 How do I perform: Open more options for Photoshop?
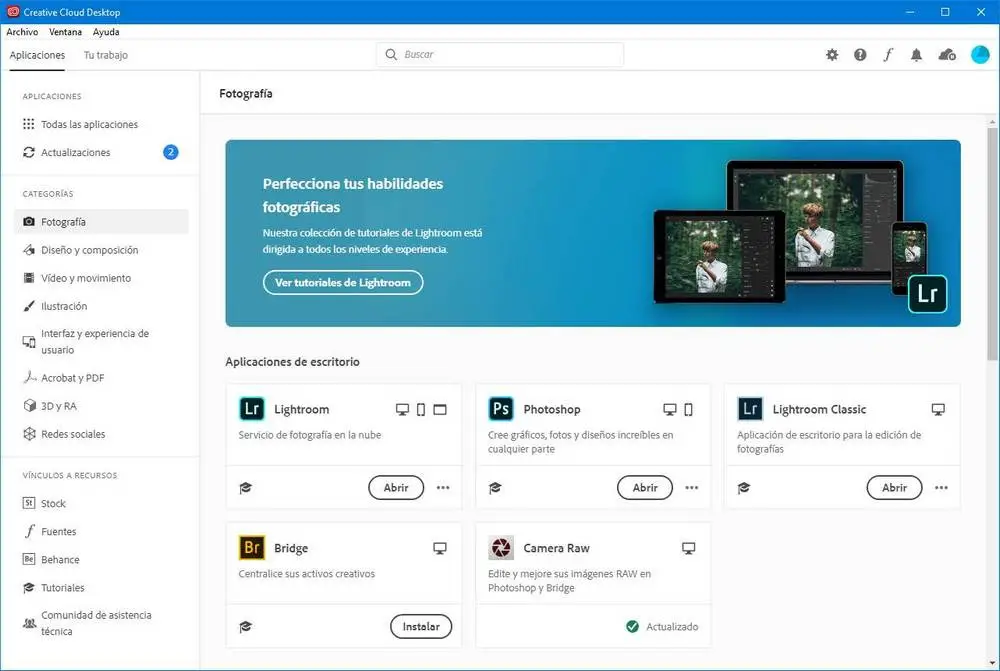point(692,488)
